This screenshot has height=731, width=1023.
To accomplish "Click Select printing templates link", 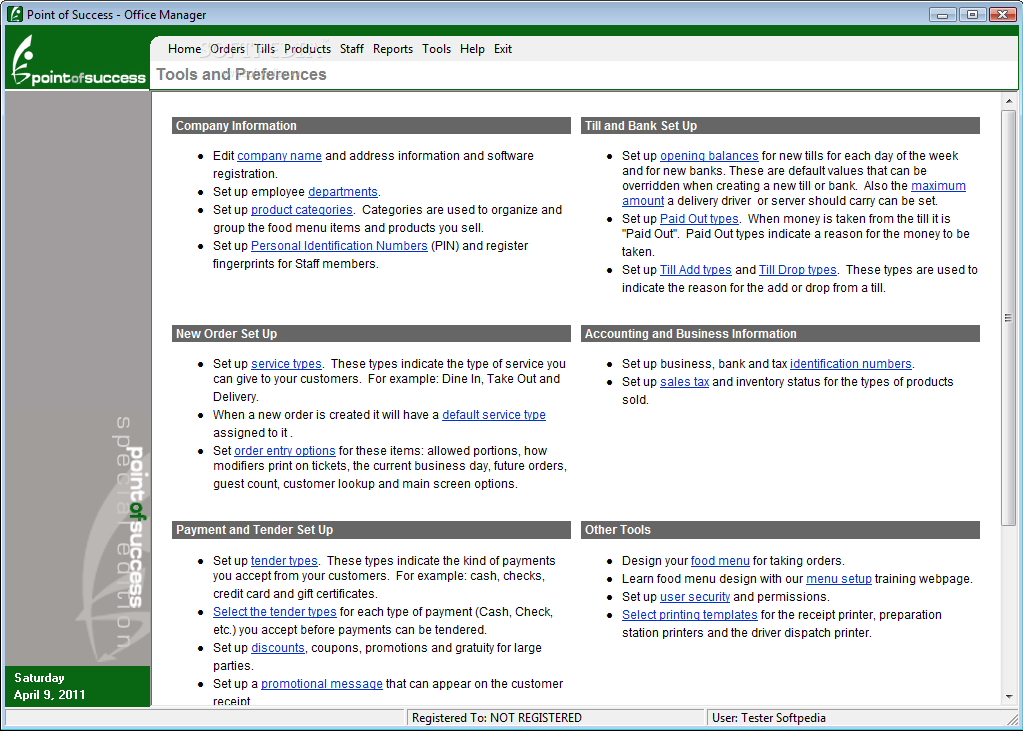I will [x=690, y=615].
